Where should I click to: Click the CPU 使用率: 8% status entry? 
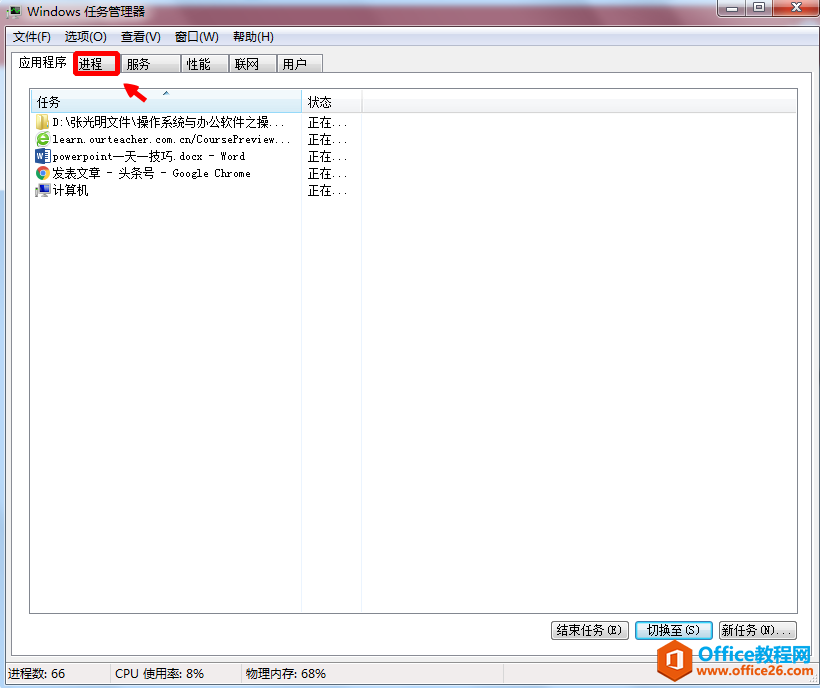coord(160,673)
